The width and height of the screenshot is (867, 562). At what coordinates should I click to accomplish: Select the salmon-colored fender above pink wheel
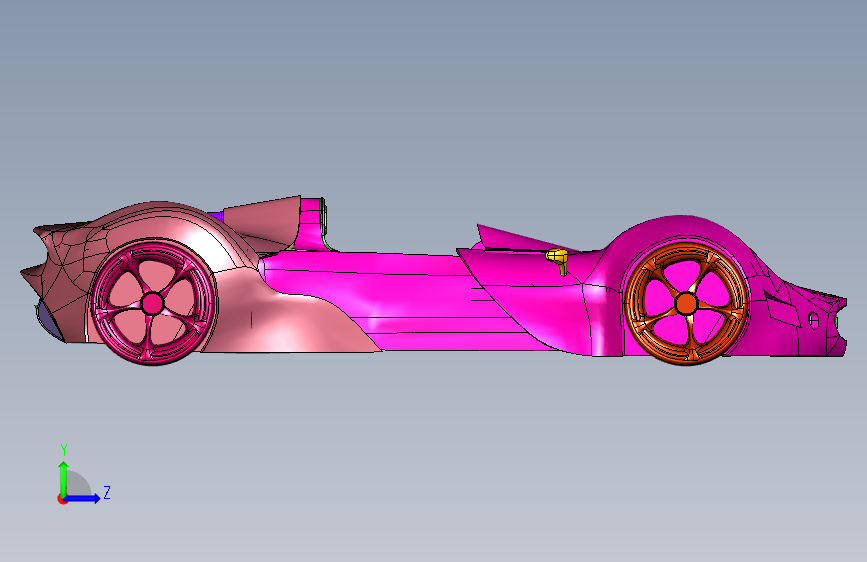pyautogui.click(x=182, y=224)
